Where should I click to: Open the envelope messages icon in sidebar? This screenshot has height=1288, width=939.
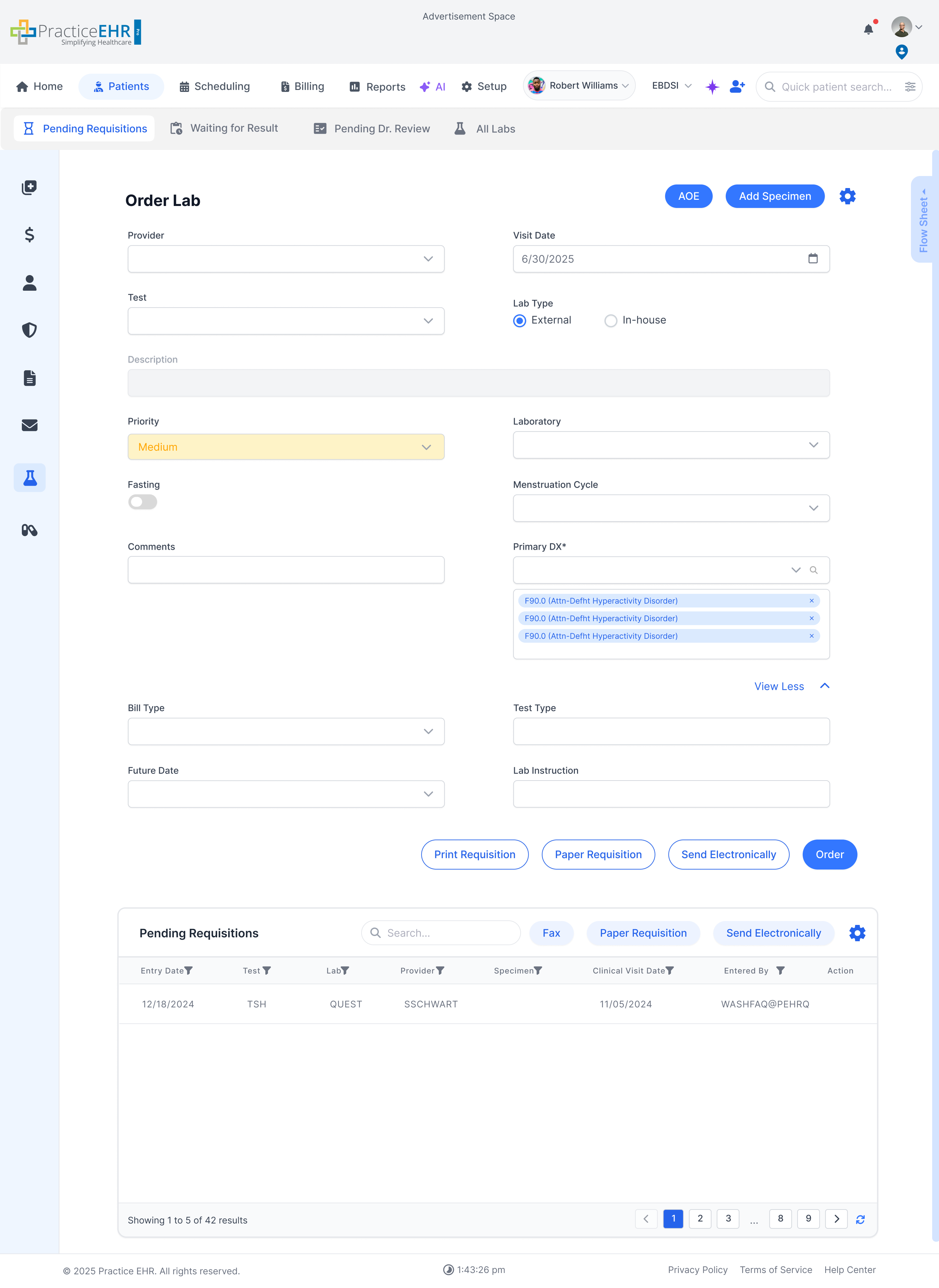[29, 425]
